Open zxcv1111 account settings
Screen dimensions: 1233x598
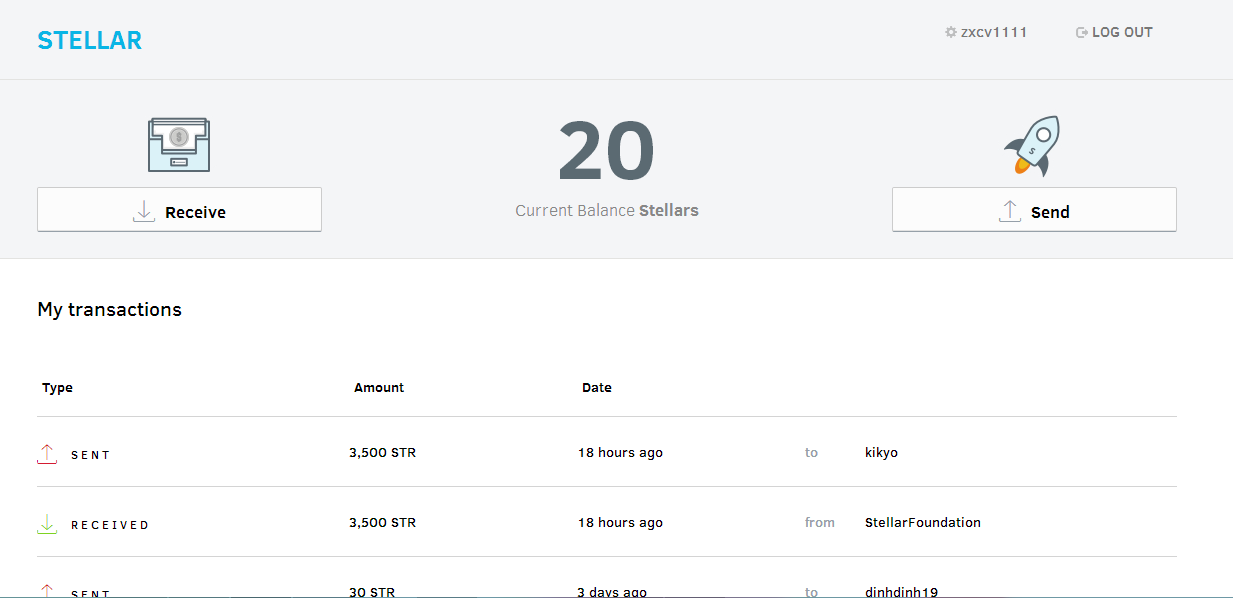(993, 32)
